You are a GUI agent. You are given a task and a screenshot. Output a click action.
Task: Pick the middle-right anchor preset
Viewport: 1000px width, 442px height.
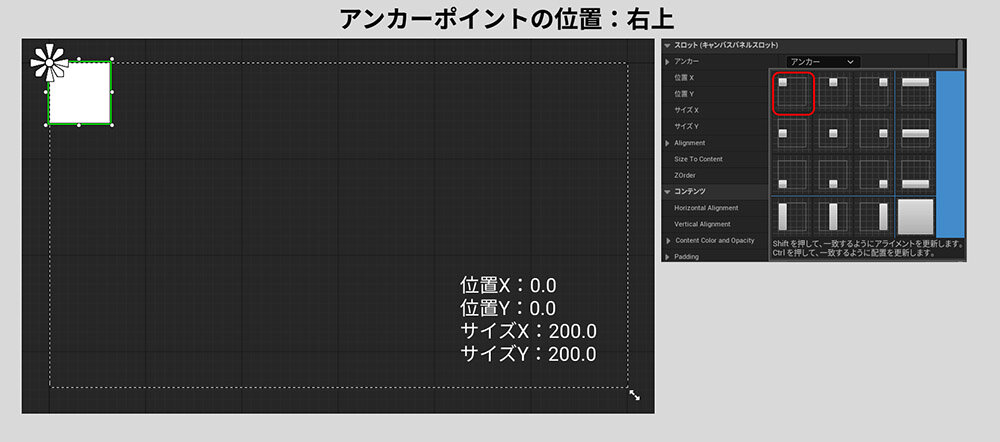875,134
